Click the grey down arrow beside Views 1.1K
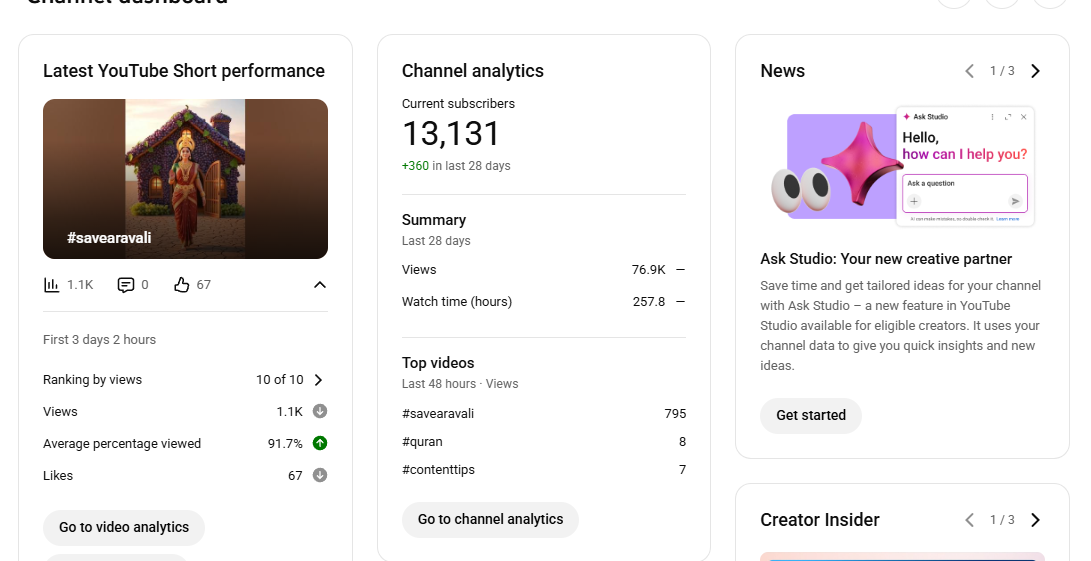 click(x=320, y=411)
